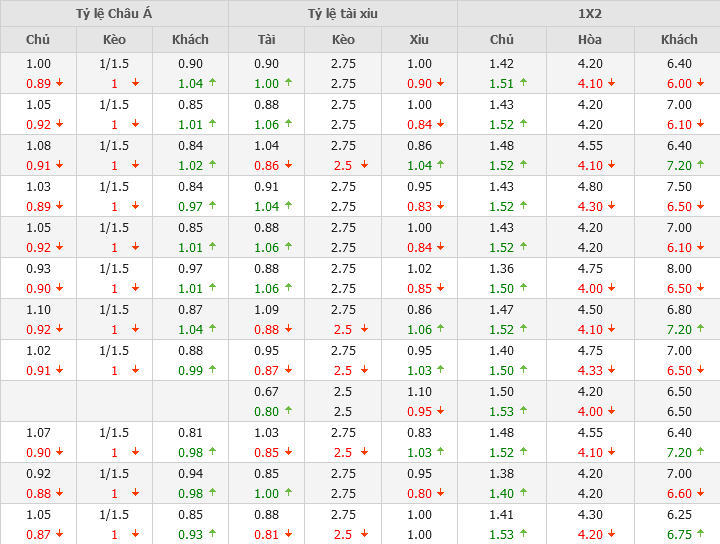720x544 pixels.
Task: Click the red down arrow beside red 4.30
Action: [612, 206]
